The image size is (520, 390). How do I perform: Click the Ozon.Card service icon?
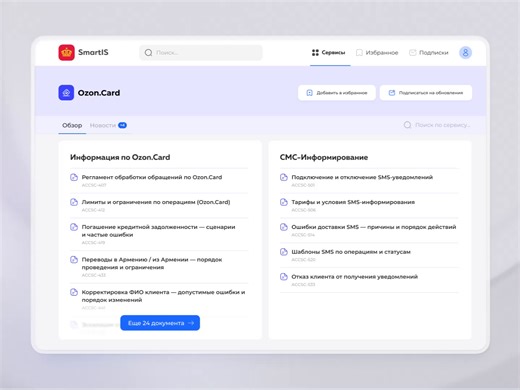(66, 93)
